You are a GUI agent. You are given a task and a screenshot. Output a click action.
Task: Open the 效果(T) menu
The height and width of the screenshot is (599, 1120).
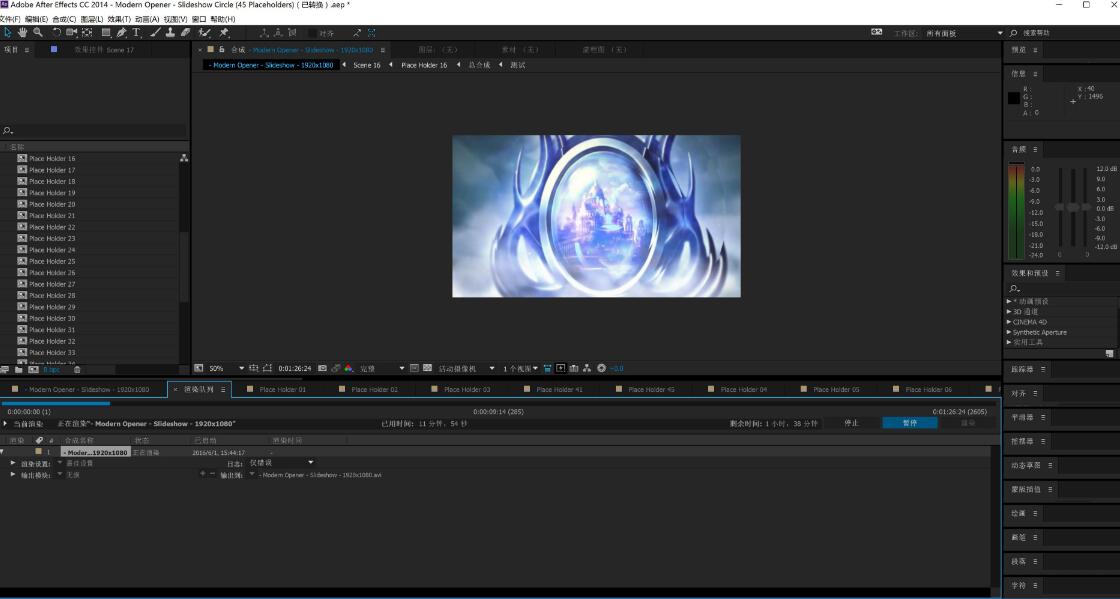click(x=119, y=19)
